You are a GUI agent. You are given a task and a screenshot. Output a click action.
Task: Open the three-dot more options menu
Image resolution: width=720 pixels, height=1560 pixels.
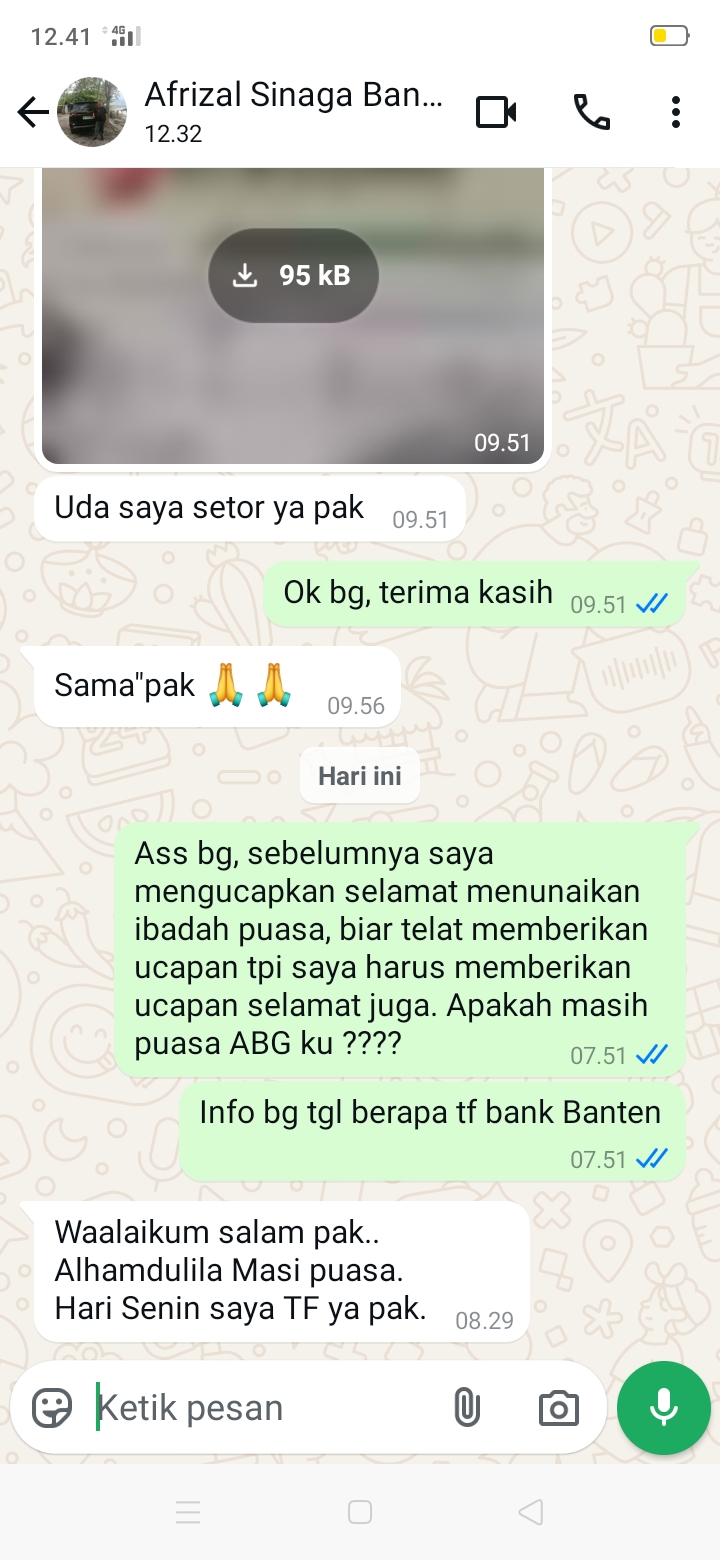pos(676,112)
